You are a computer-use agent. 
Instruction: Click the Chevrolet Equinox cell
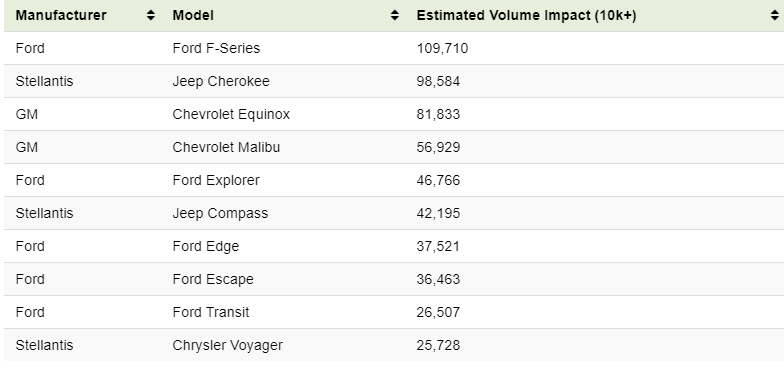(231, 114)
